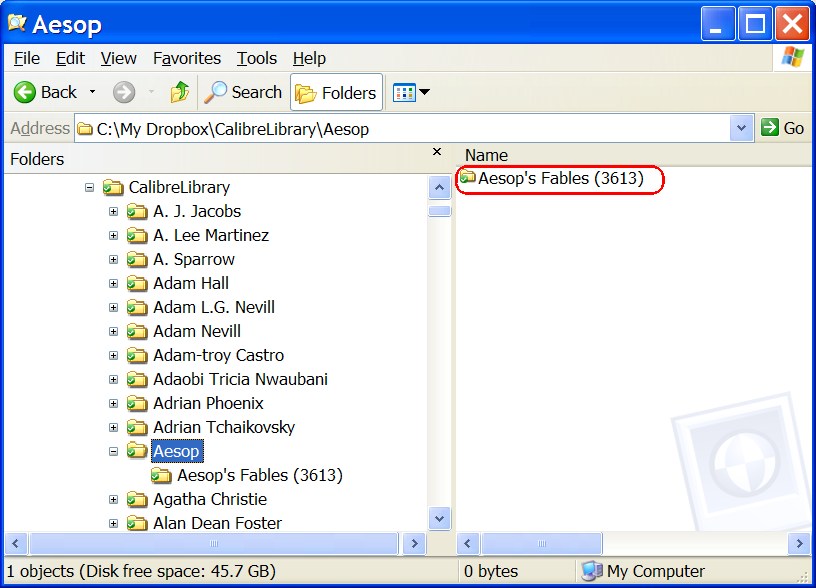Image resolution: width=816 pixels, height=588 pixels.
Task: Open the Favorites menu
Action: [x=187, y=58]
